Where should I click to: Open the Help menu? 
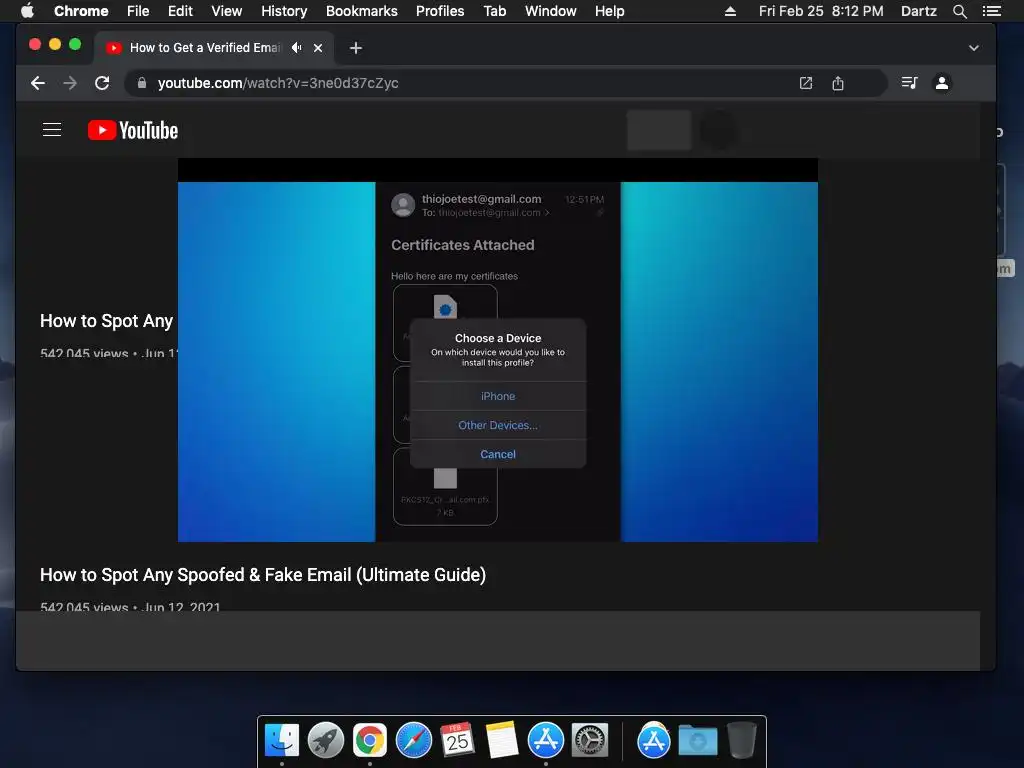[609, 11]
